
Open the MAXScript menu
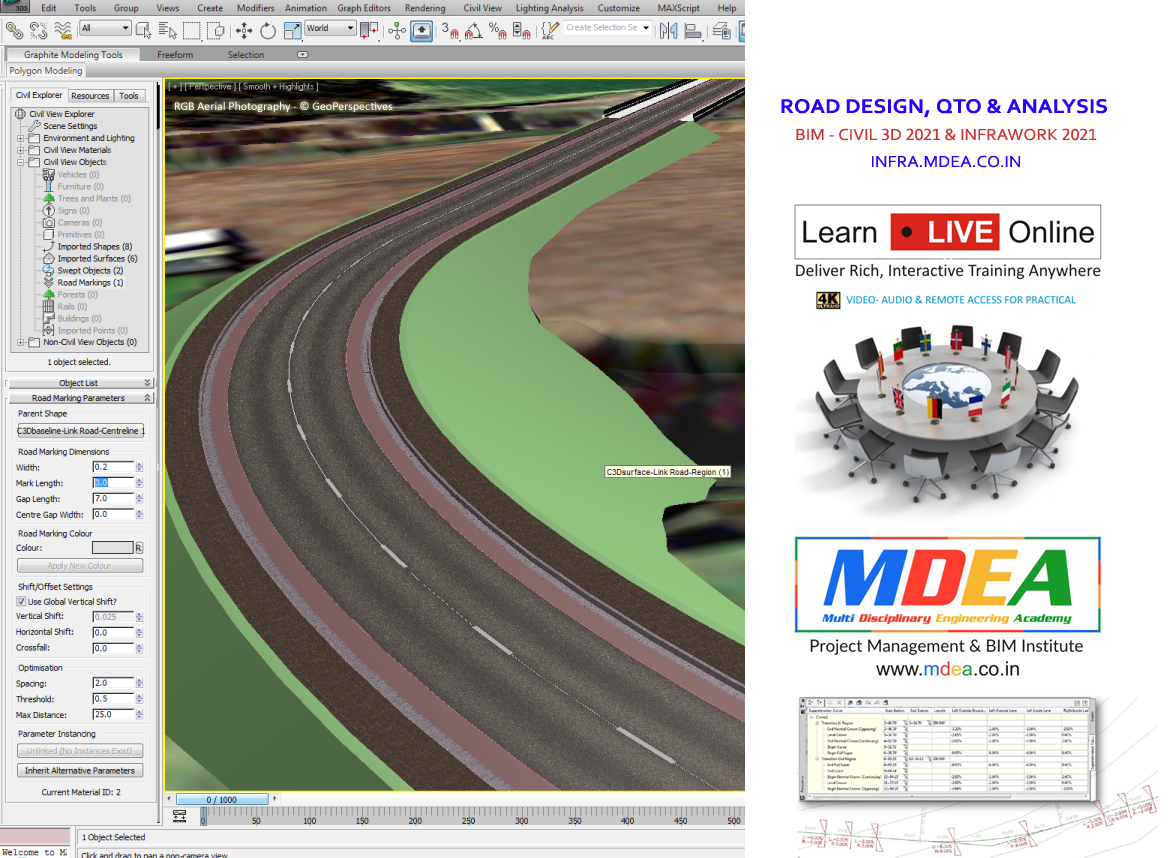pyautogui.click(x=678, y=7)
